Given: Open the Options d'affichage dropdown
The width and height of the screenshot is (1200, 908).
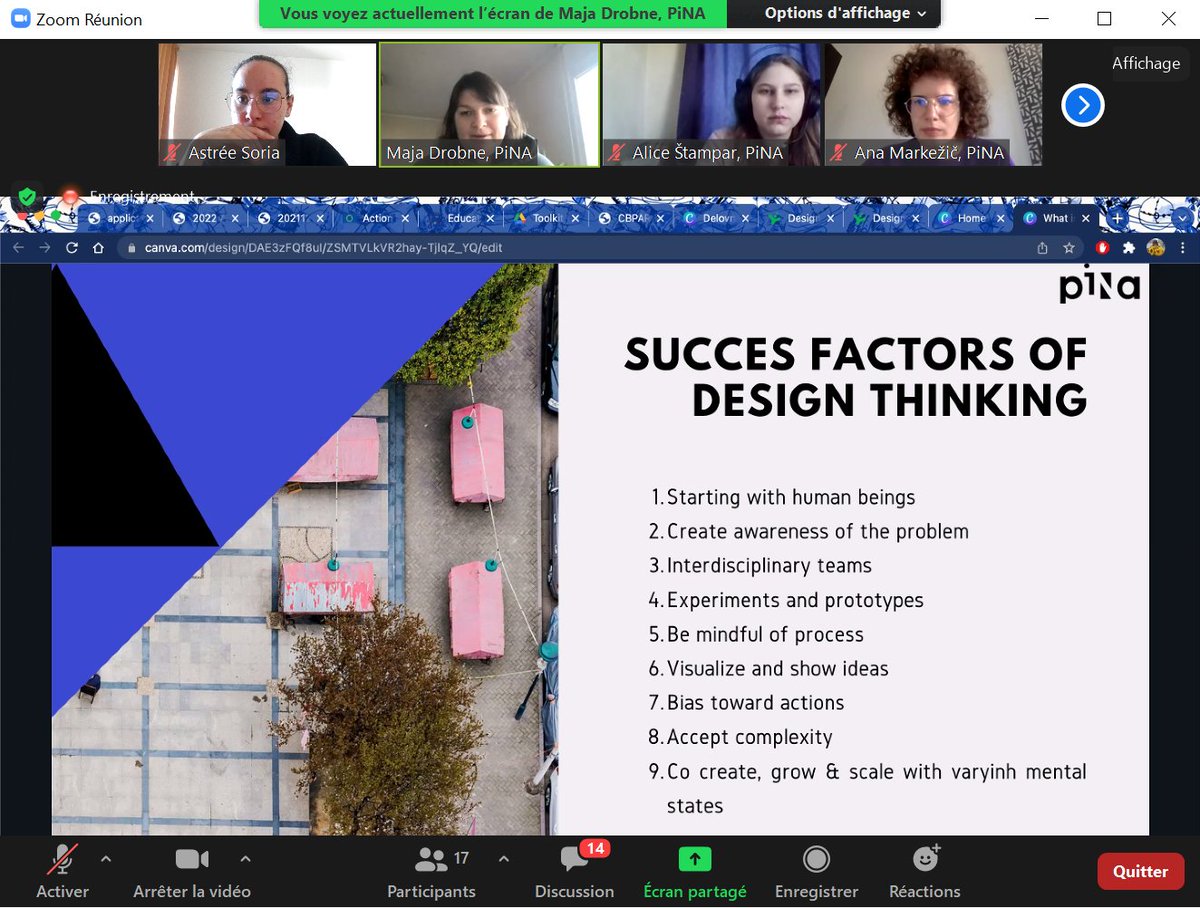Looking at the screenshot, I should pyautogui.click(x=846, y=13).
